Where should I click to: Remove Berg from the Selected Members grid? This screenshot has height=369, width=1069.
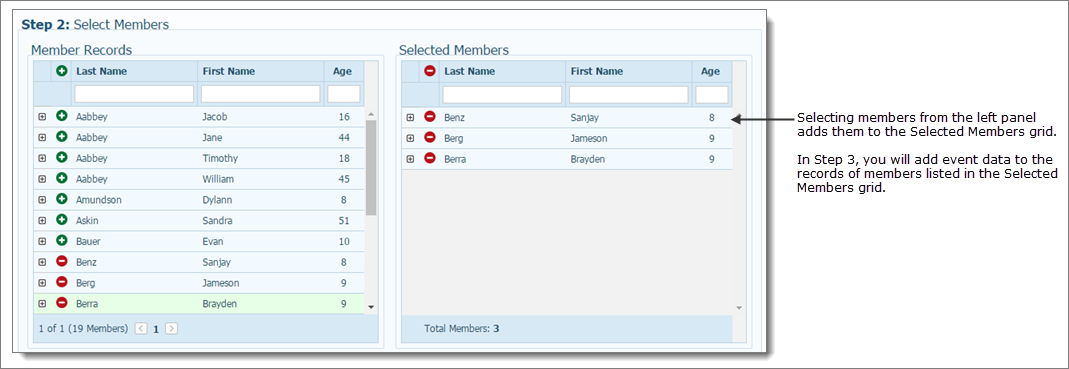pyautogui.click(x=430, y=138)
